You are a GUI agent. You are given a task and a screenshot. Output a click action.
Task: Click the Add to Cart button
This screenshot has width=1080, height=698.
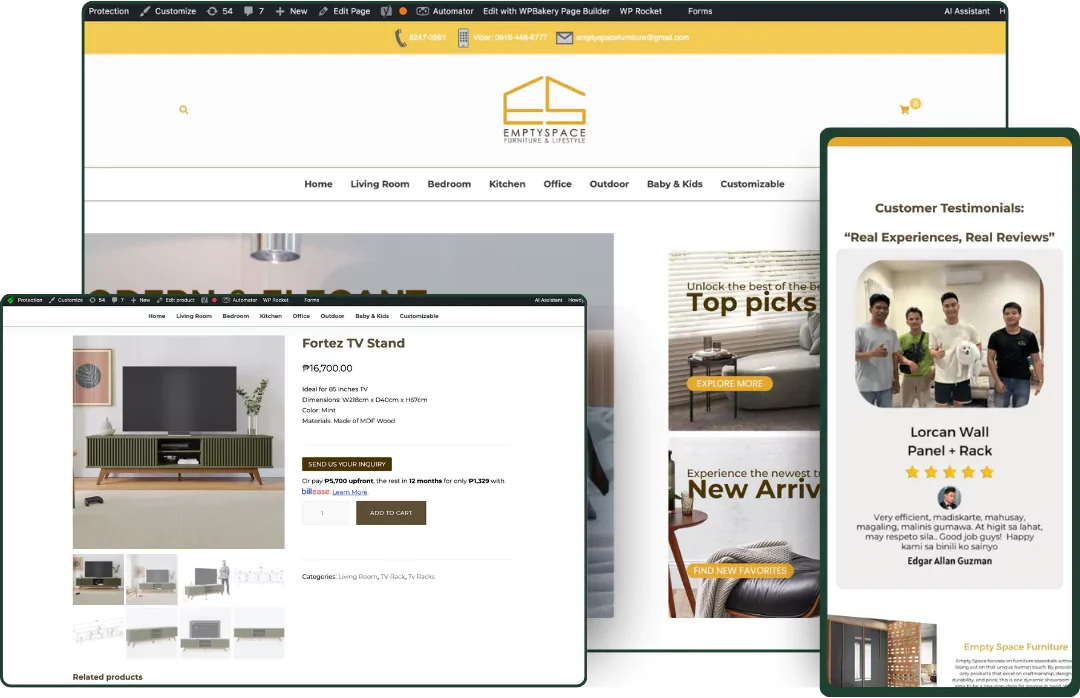[391, 513]
